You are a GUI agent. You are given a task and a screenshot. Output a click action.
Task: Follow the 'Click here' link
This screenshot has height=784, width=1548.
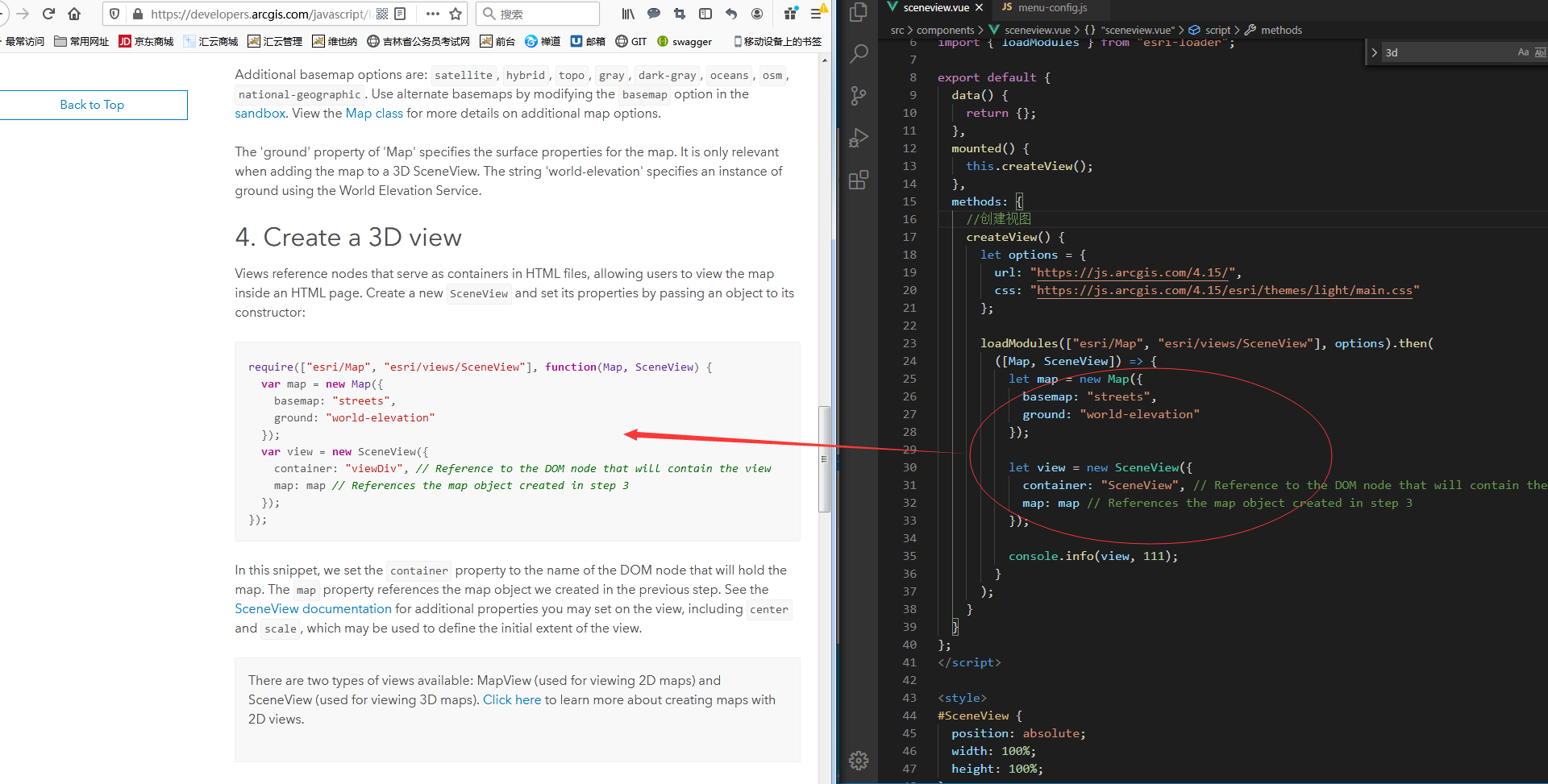click(x=512, y=700)
